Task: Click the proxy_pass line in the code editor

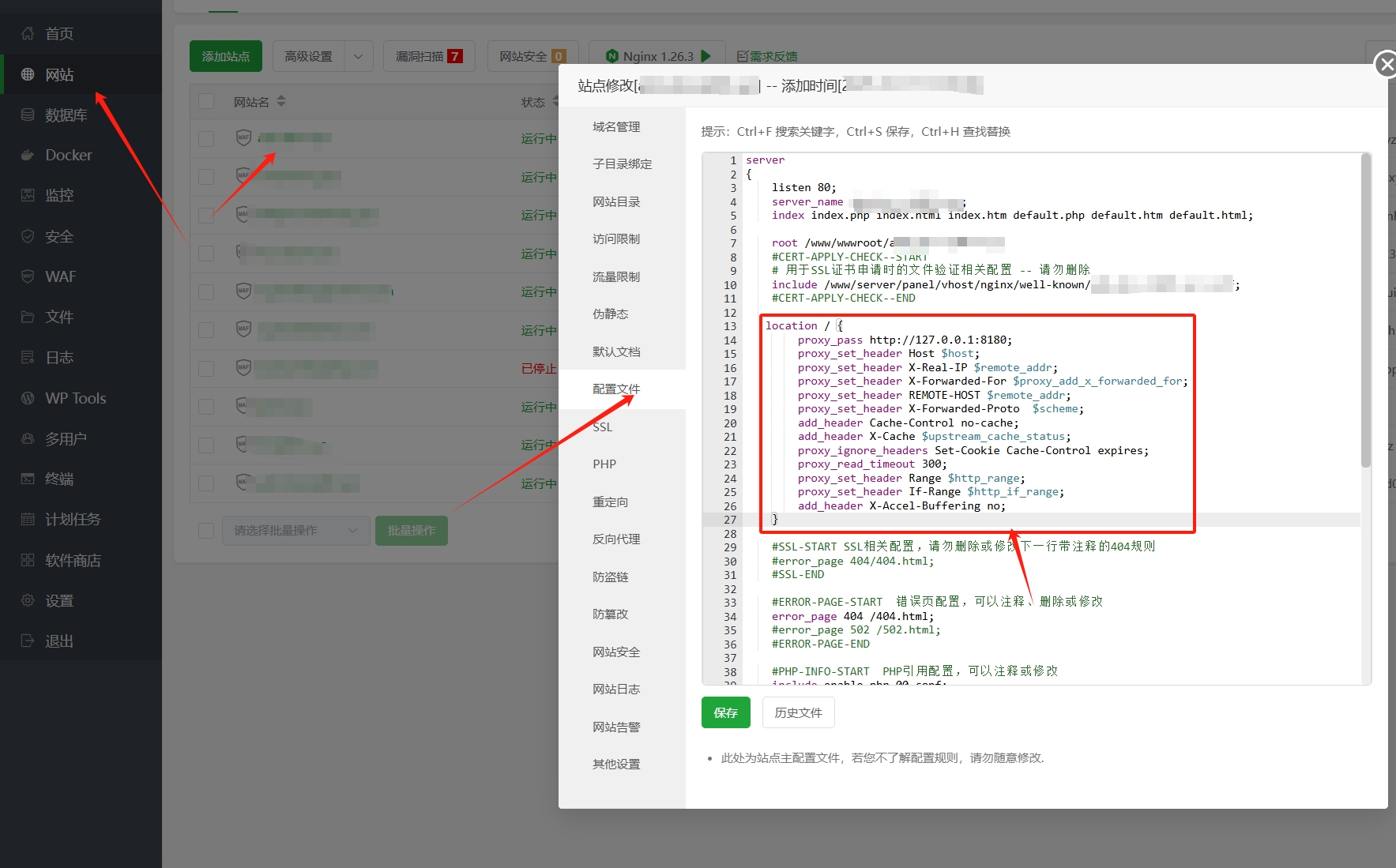Action: click(904, 340)
